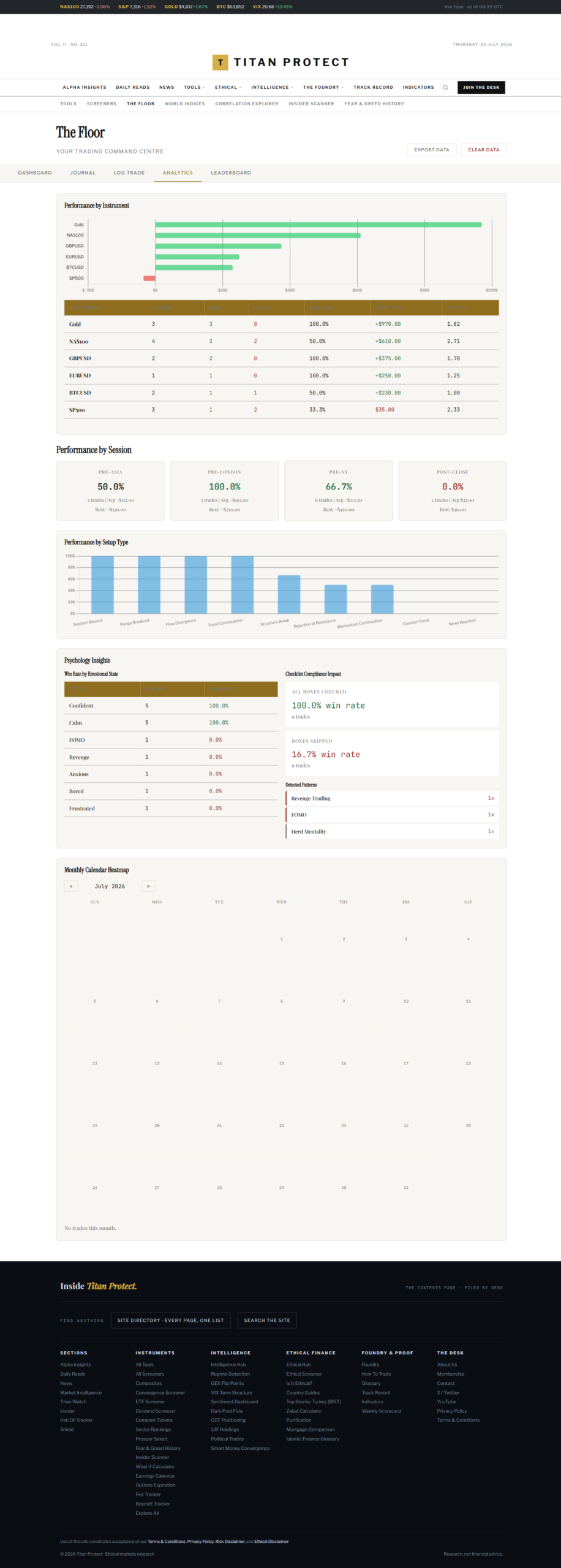Click the All Boxes Checked compliance card
561x1568 pixels.
point(392,704)
